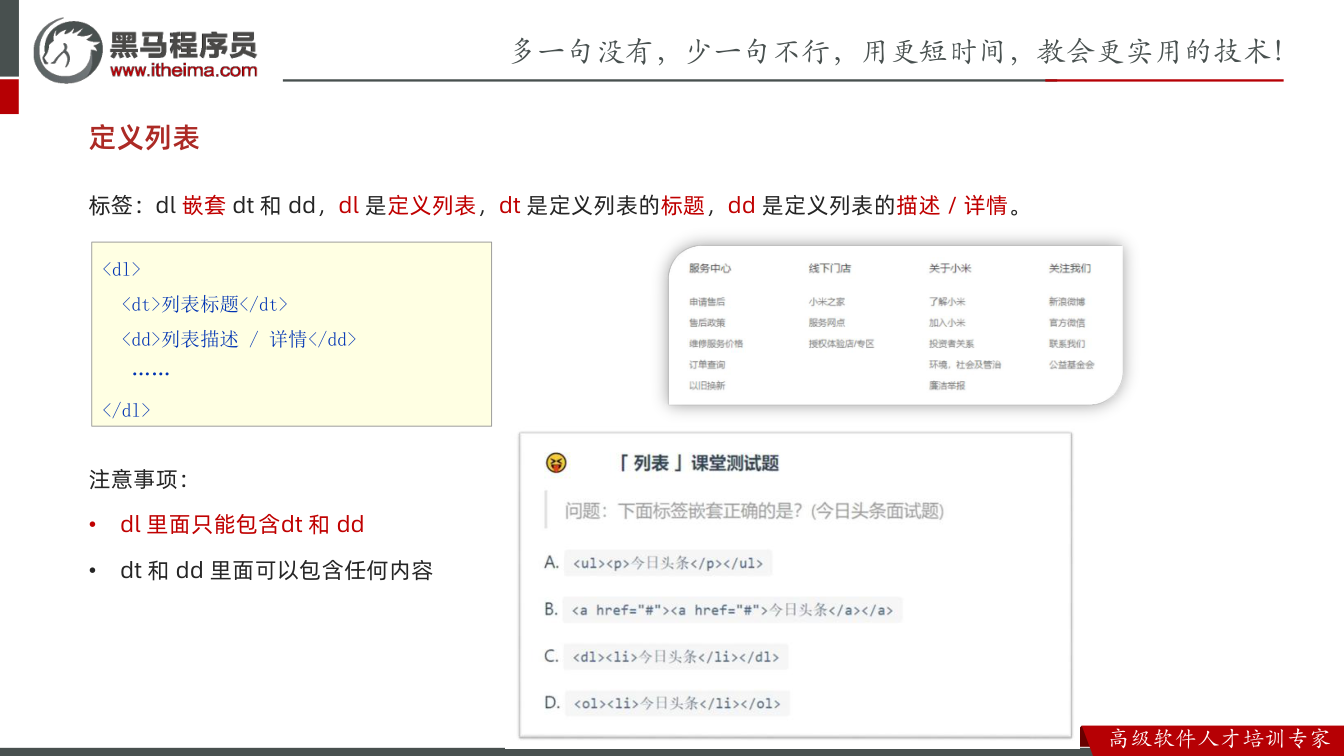Click 关注我们 column heading
The width and height of the screenshot is (1344, 756).
point(1070,269)
